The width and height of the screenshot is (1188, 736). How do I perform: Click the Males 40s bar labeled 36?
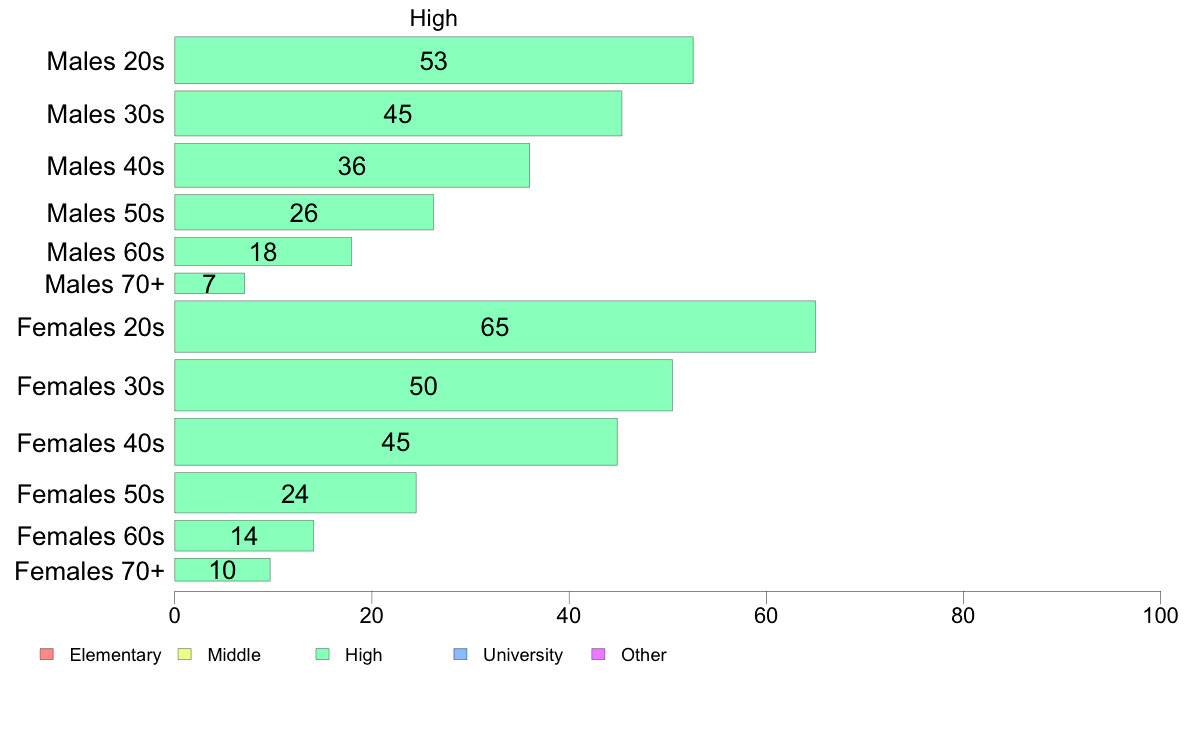coord(352,165)
